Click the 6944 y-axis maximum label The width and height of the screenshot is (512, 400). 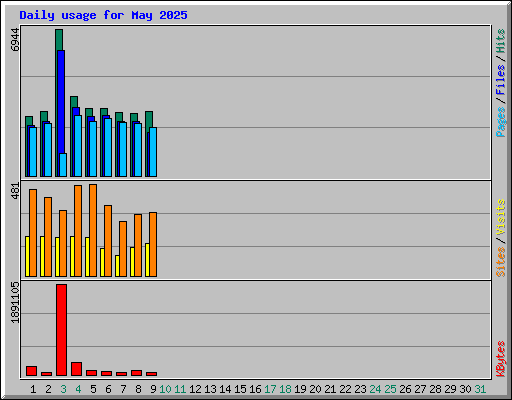tap(15, 40)
